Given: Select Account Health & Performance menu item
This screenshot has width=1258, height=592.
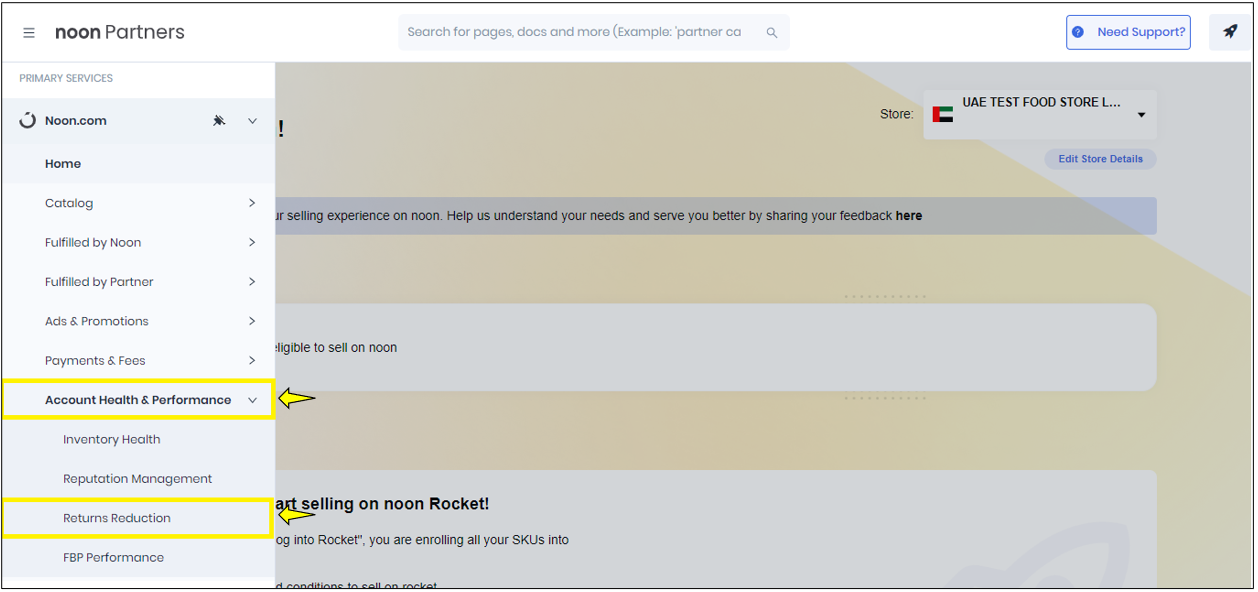Looking at the screenshot, I should (138, 400).
